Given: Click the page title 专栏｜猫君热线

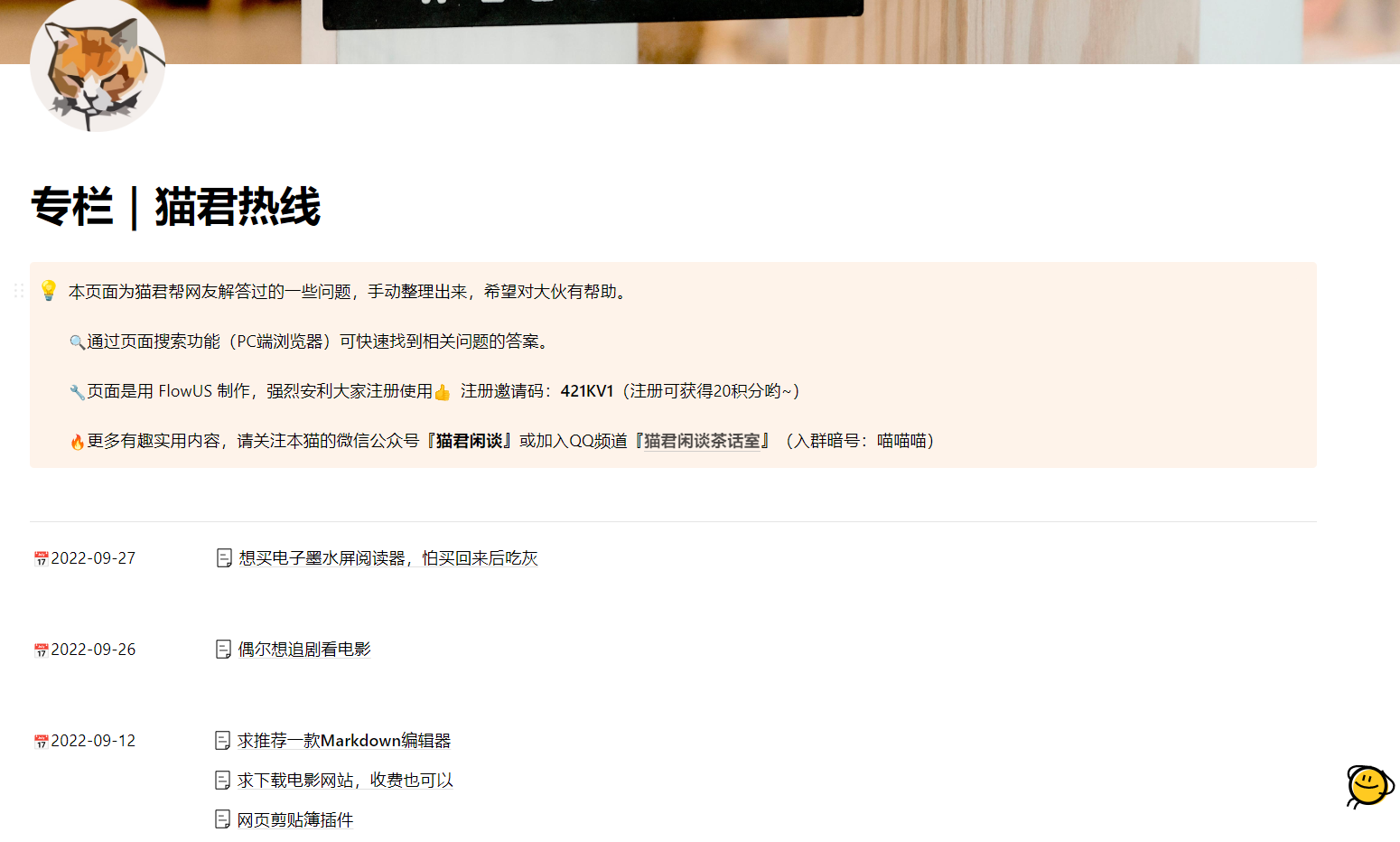Looking at the screenshot, I should tap(176, 207).
